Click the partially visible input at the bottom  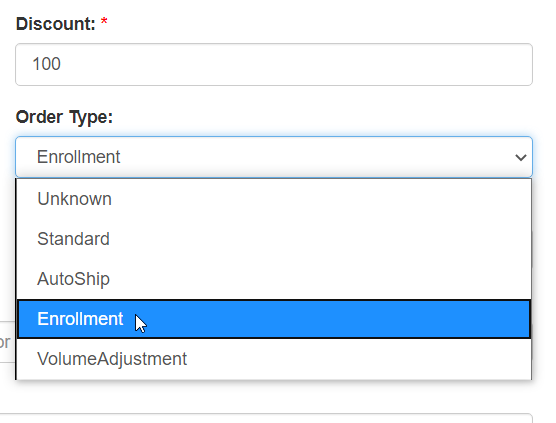coord(266,418)
